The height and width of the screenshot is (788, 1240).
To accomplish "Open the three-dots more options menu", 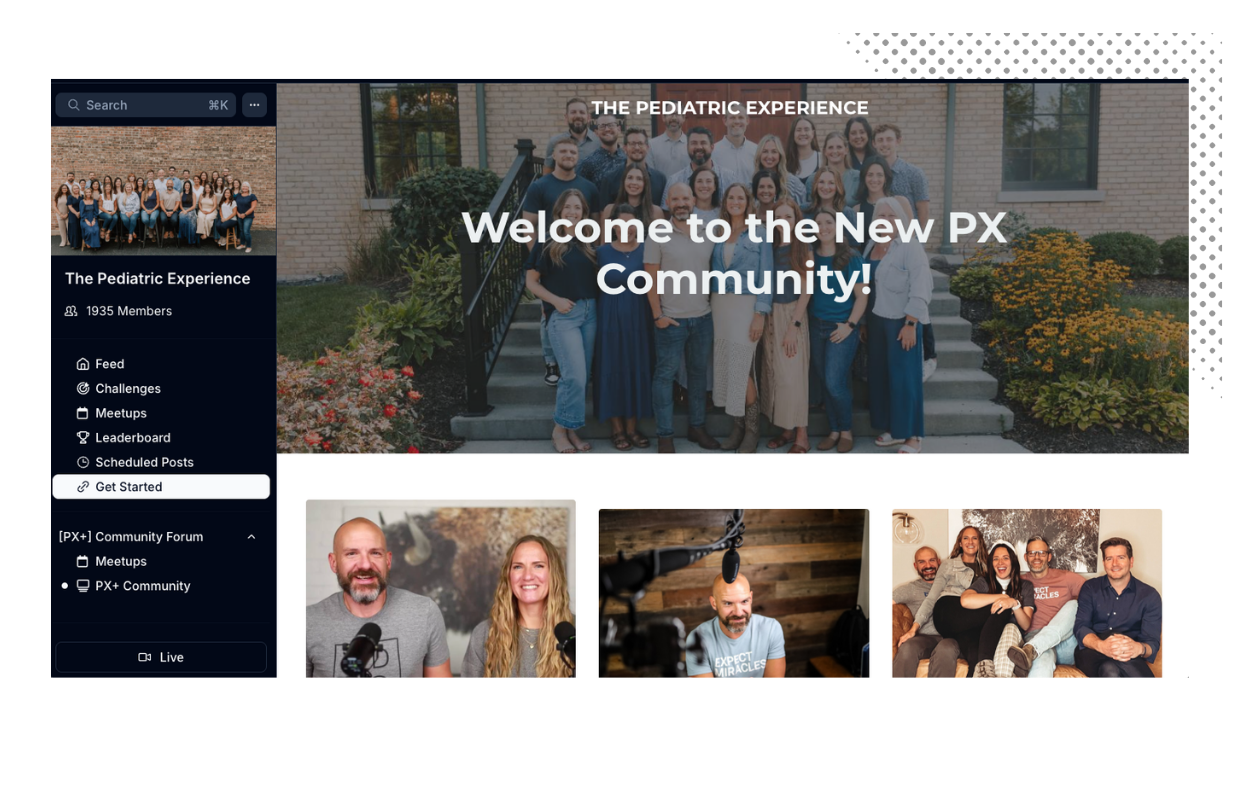I will click(254, 105).
